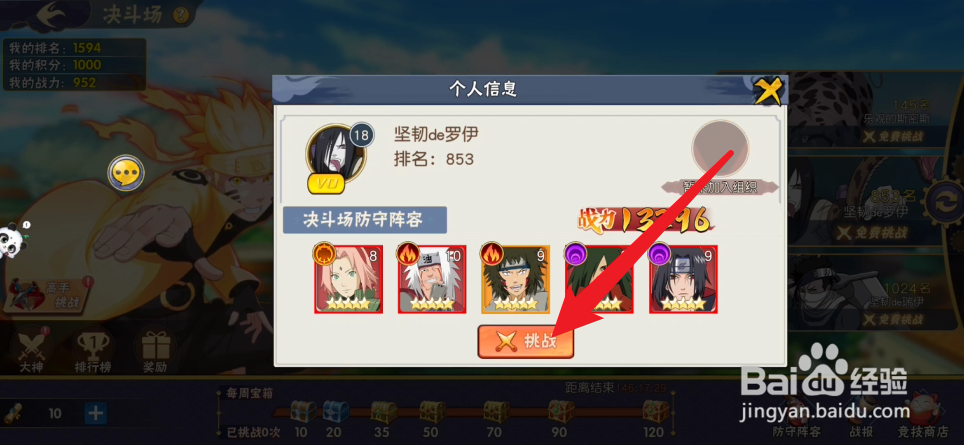Open the chat bubble icon
The image size is (964, 445).
126,173
